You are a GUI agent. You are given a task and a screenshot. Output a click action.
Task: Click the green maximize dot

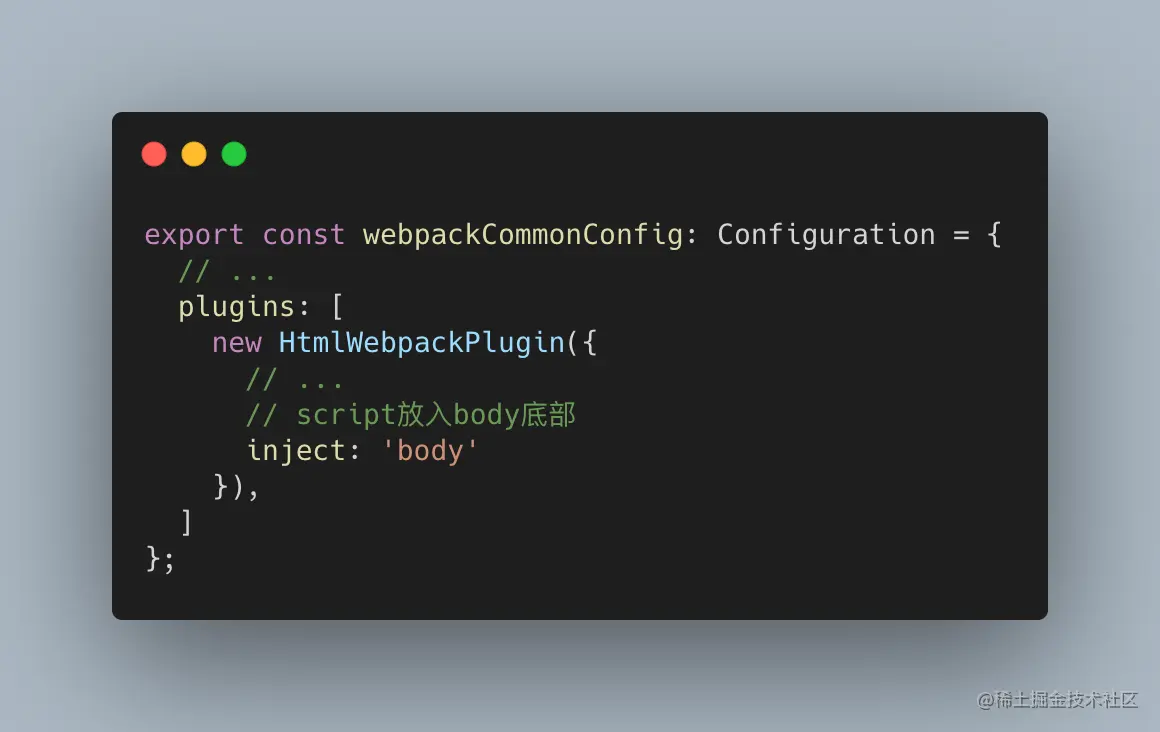(234, 154)
